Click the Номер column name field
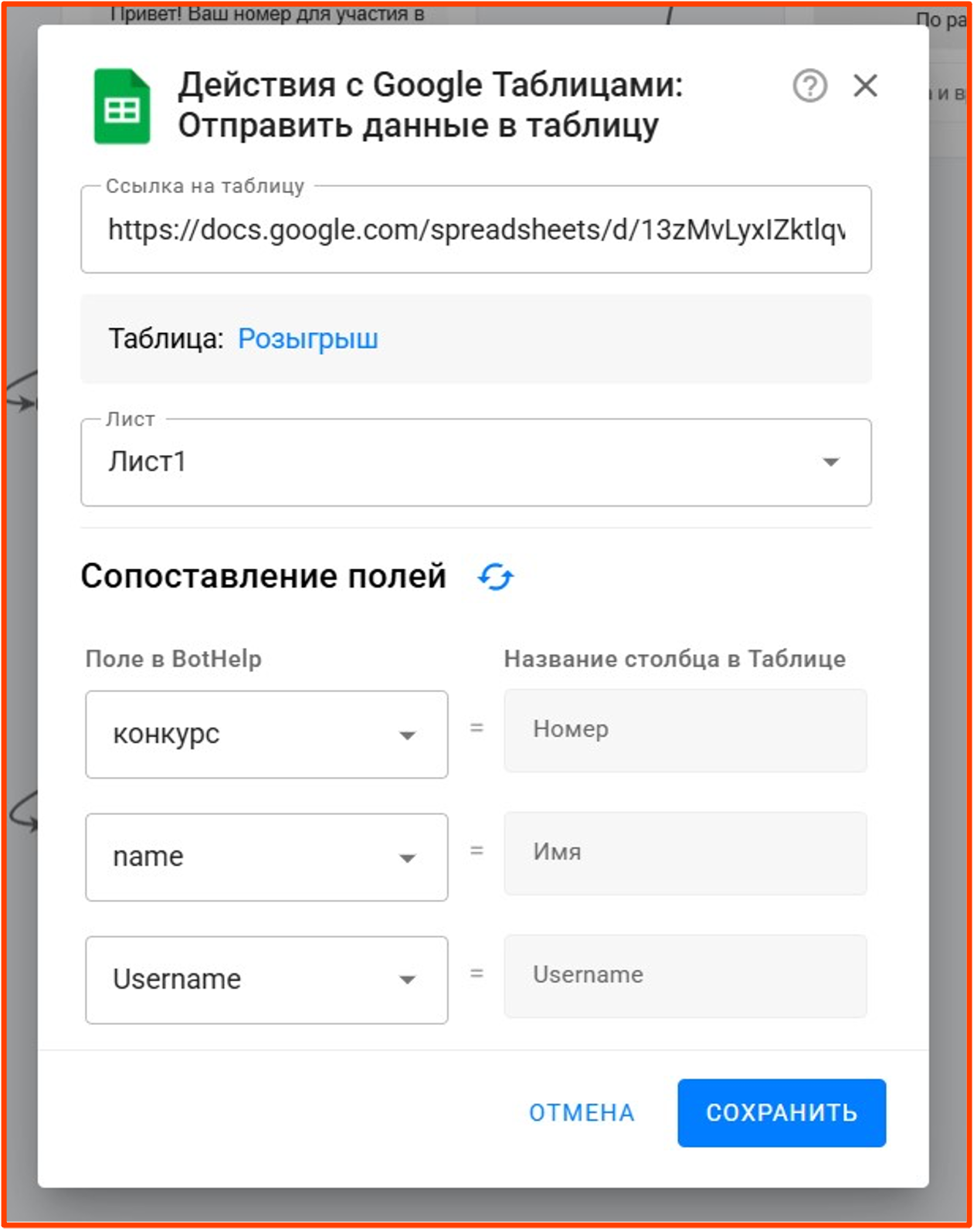This screenshot has width=977, height=1232. (x=685, y=730)
